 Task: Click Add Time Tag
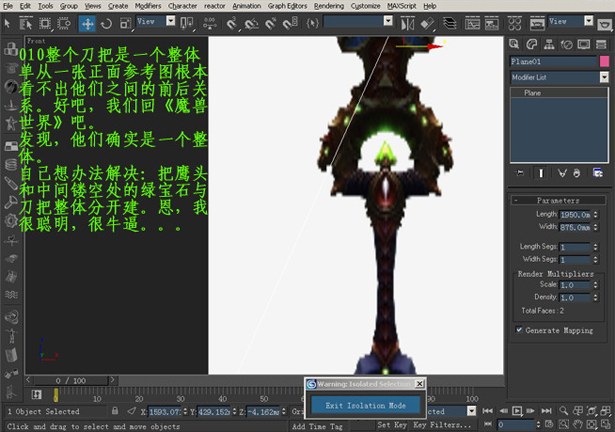click(x=317, y=426)
